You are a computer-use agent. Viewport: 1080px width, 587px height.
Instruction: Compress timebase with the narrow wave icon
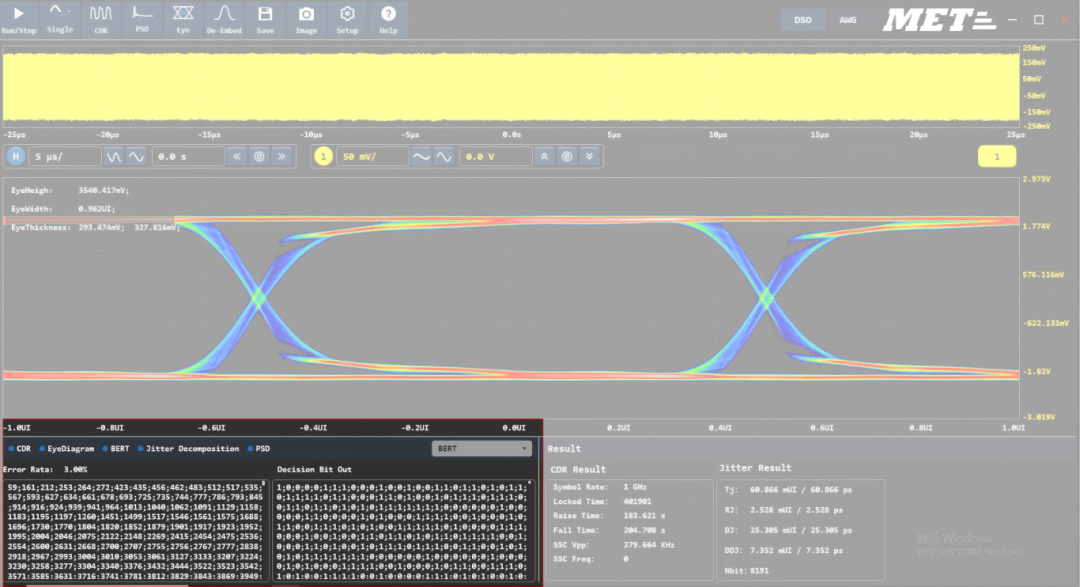tap(114, 156)
